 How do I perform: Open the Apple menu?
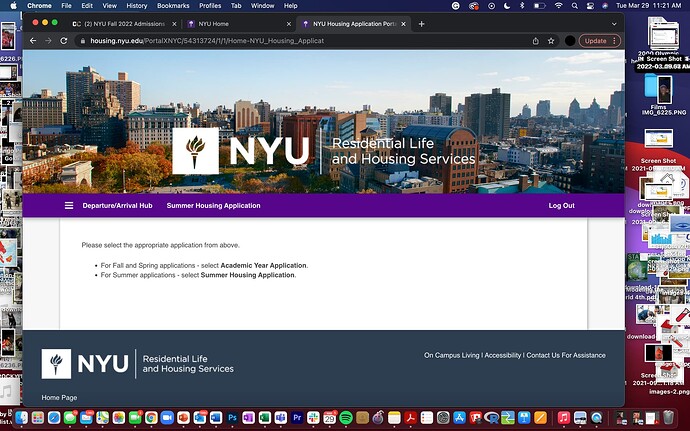13,6
